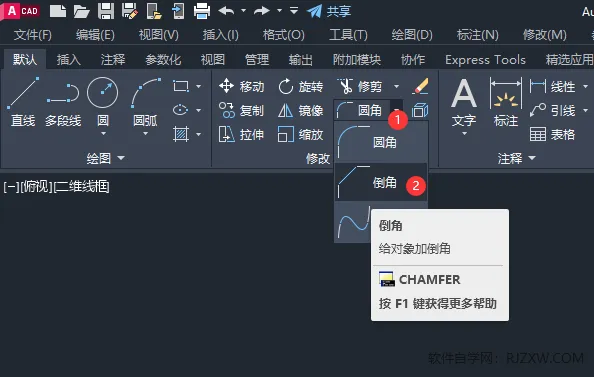Switch to the 管理 ribbon tab

click(x=256, y=59)
